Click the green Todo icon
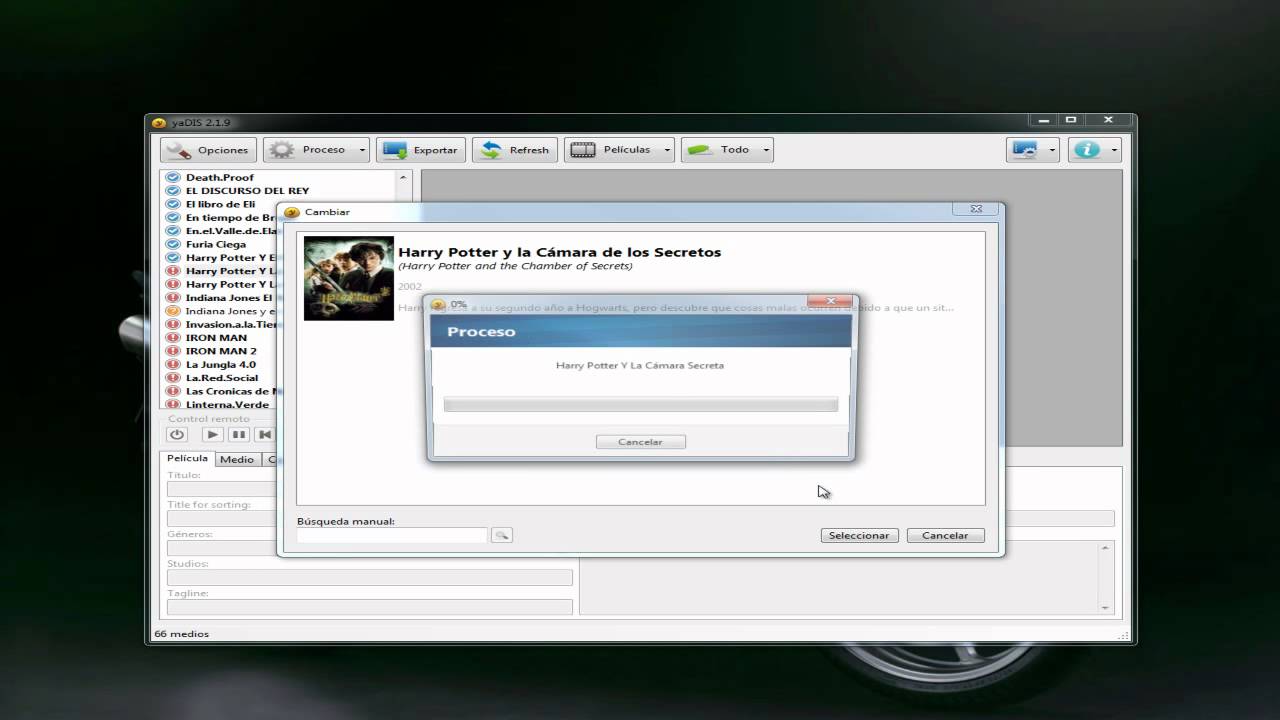Image resolution: width=1280 pixels, height=720 pixels. click(700, 150)
